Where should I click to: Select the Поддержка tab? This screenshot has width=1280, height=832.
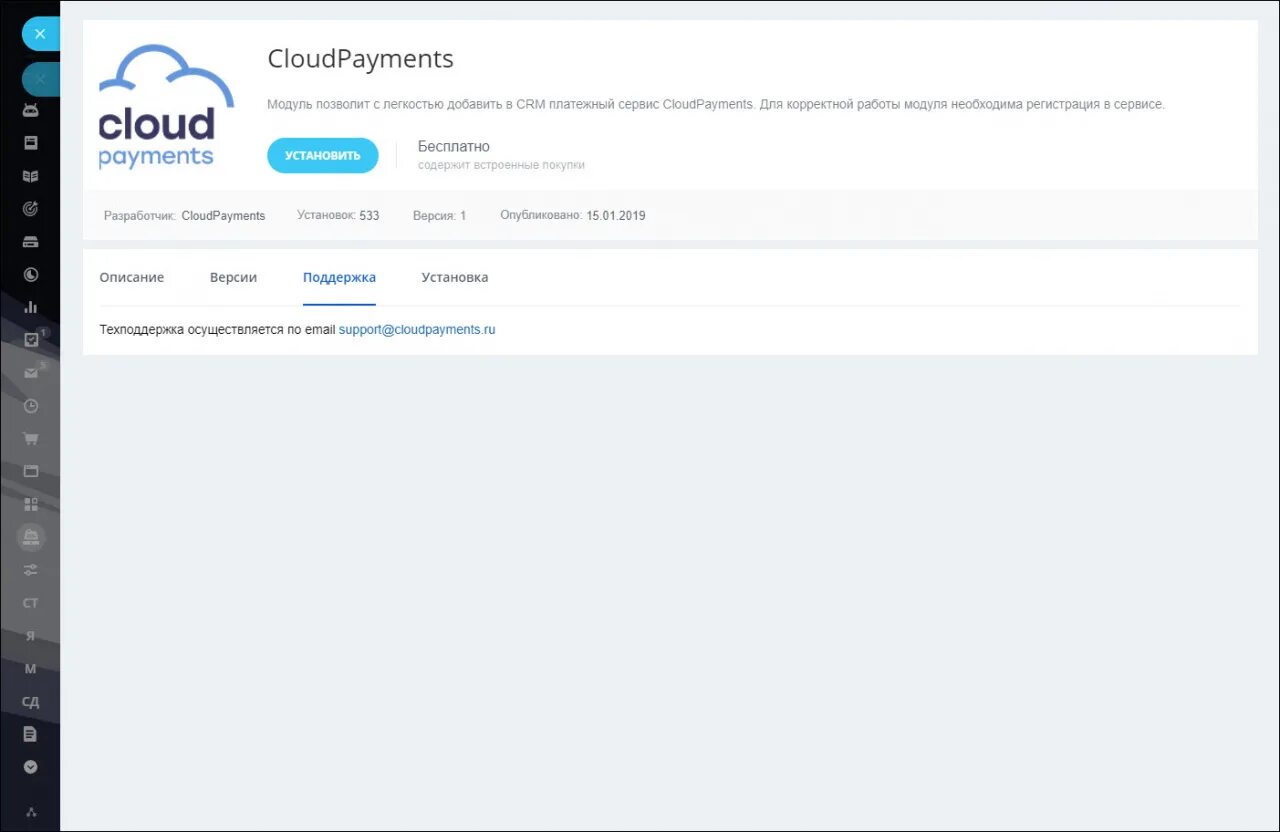(x=339, y=277)
